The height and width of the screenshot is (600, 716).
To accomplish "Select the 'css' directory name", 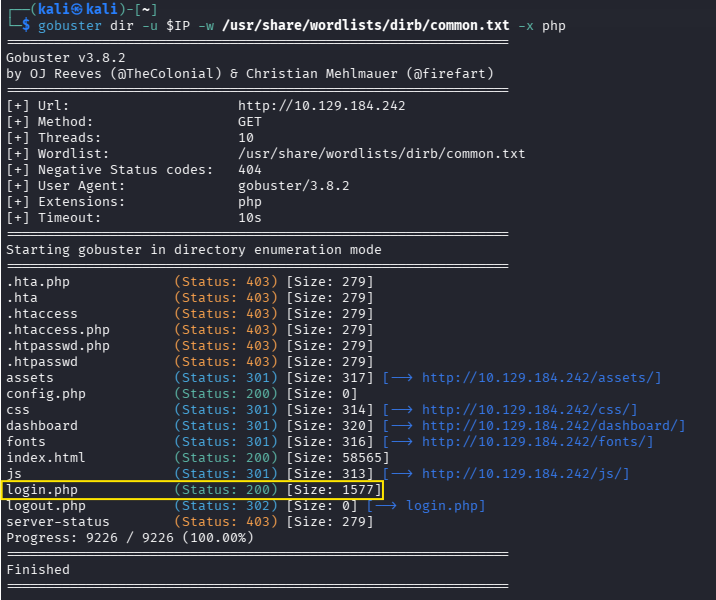I will click(18, 410).
